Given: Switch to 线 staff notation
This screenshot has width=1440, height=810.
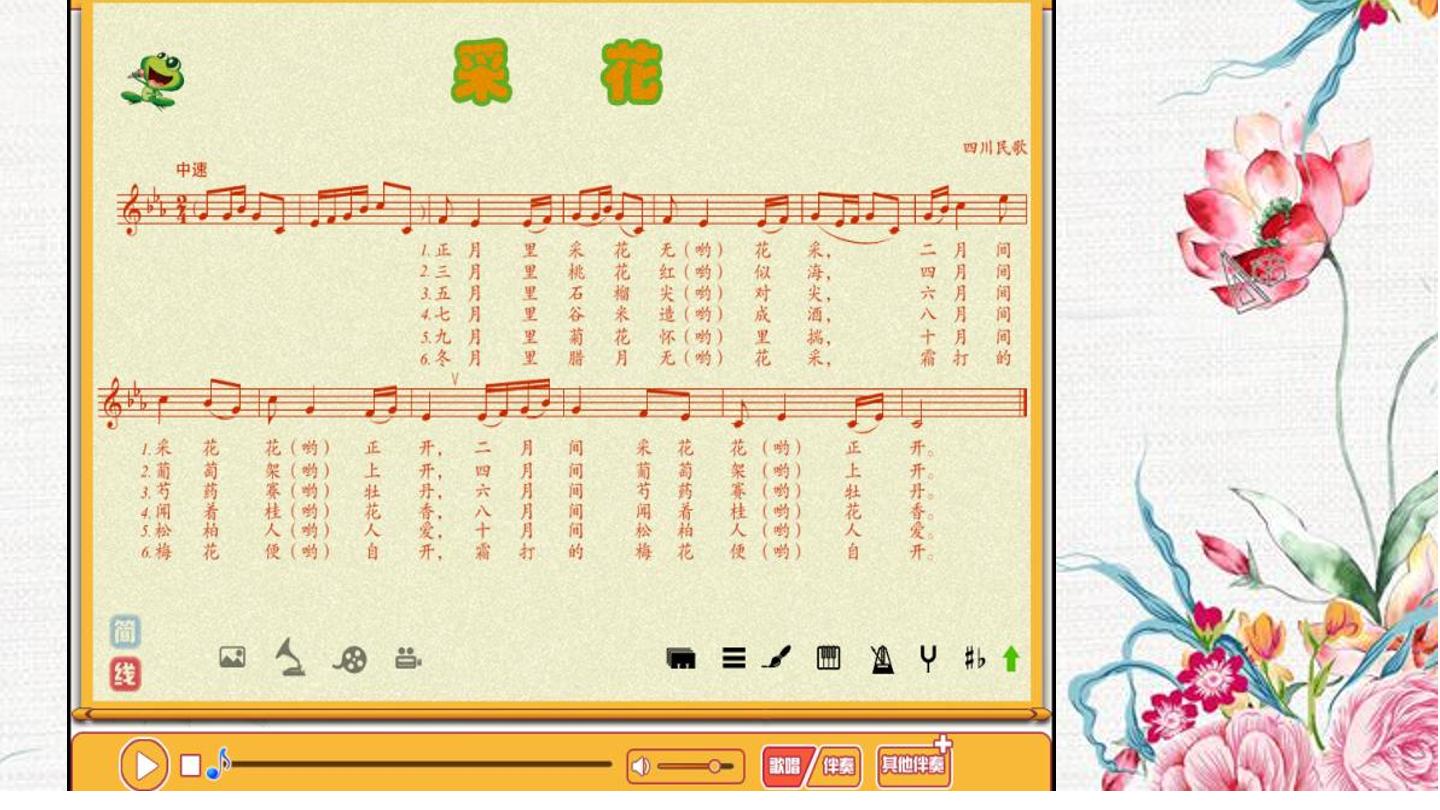Looking at the screenshot, I should click(125, 674).
